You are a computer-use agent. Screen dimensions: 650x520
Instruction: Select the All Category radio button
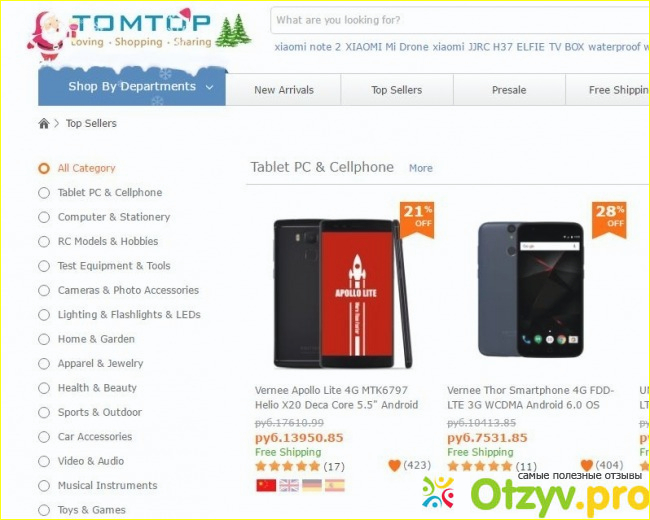tap(44, 168)
